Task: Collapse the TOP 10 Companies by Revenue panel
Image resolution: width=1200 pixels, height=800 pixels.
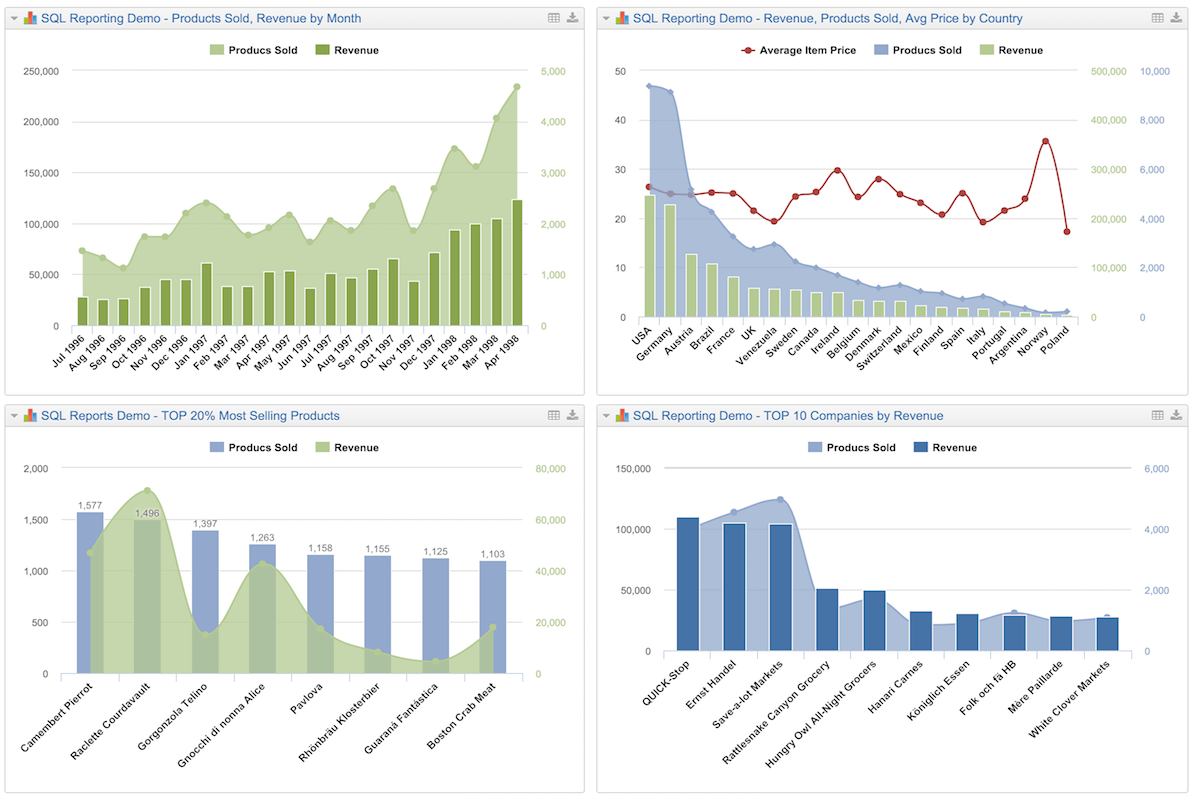Action: coord(607,415)
